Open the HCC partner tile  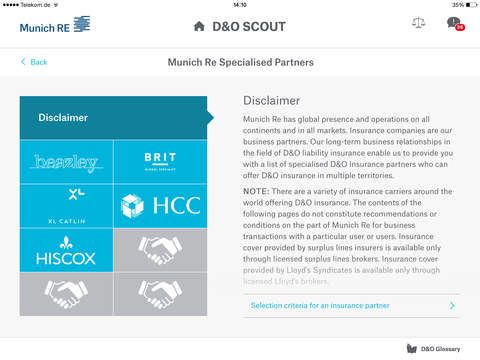(160, 206)
